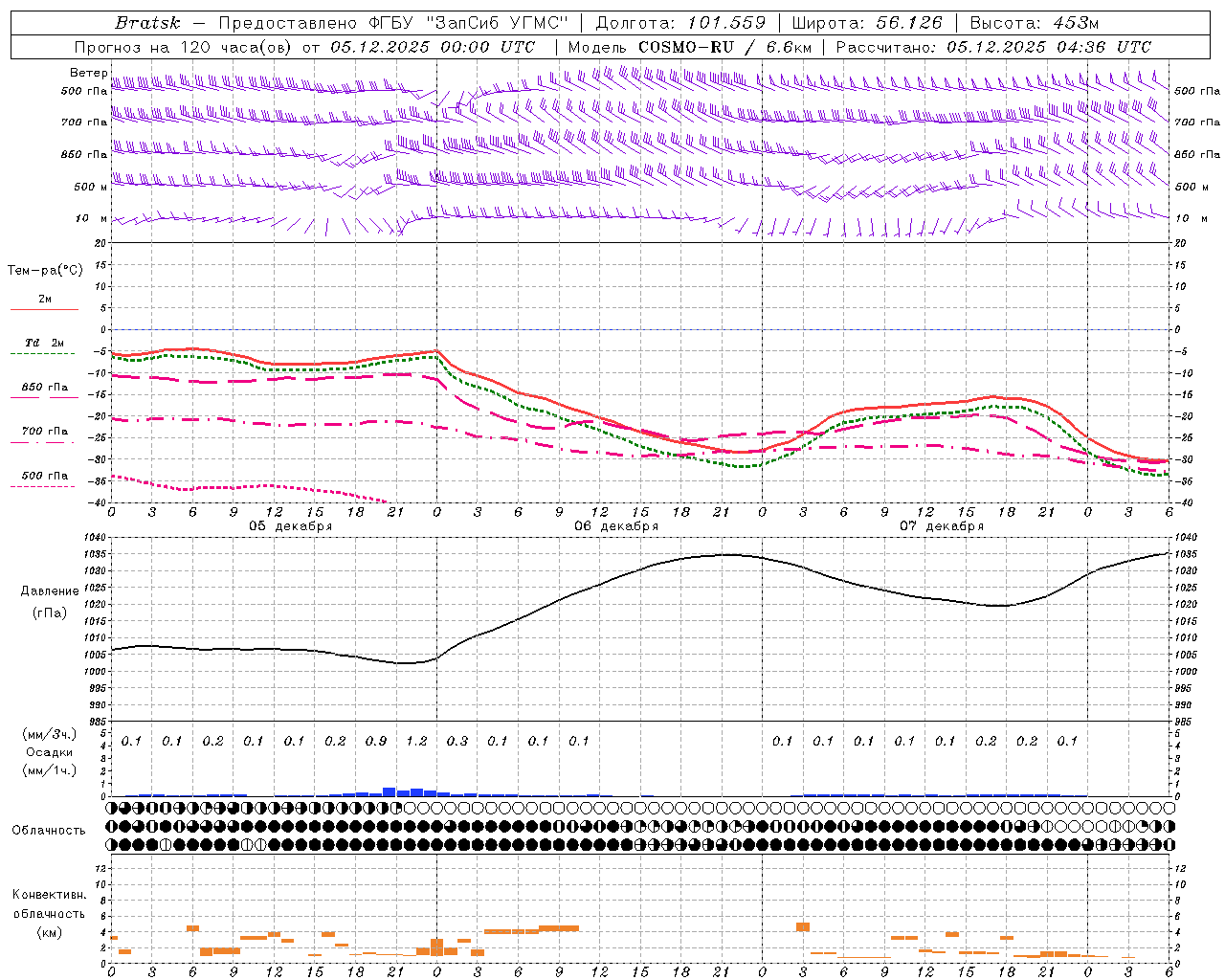Click the 0.9 precipitation value
Viewport: 1225px width, 980px height.
[x=376, y=741]
